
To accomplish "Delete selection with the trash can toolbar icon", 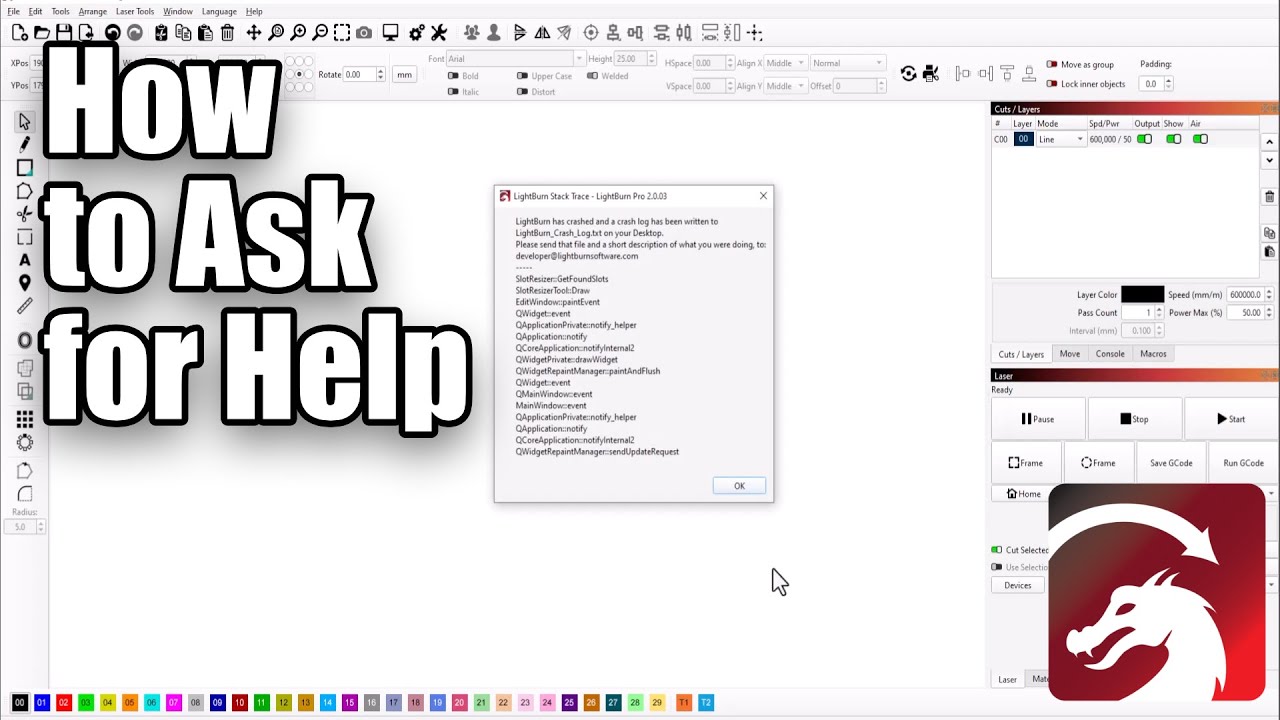I will (x=227, y=33).
